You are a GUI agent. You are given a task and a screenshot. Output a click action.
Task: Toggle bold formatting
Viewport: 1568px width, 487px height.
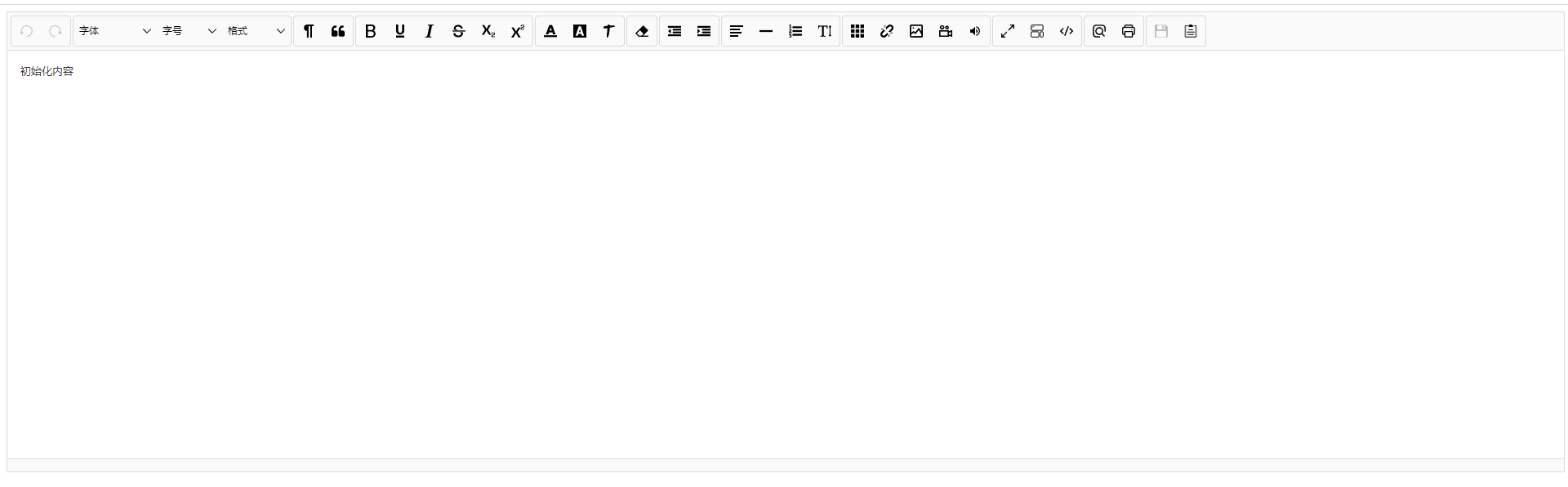coord(371,31)
